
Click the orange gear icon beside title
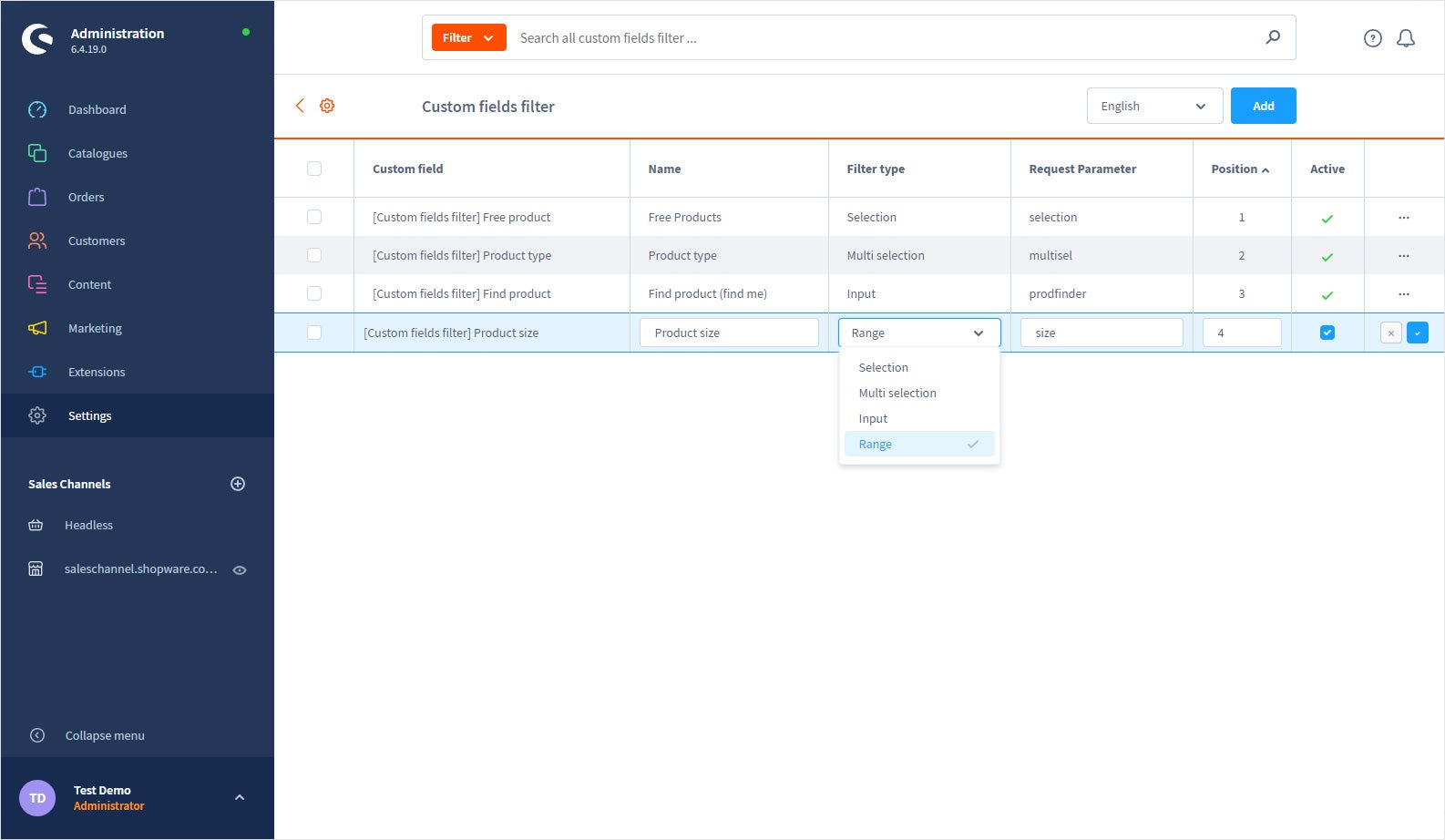(x=327, y=106)
